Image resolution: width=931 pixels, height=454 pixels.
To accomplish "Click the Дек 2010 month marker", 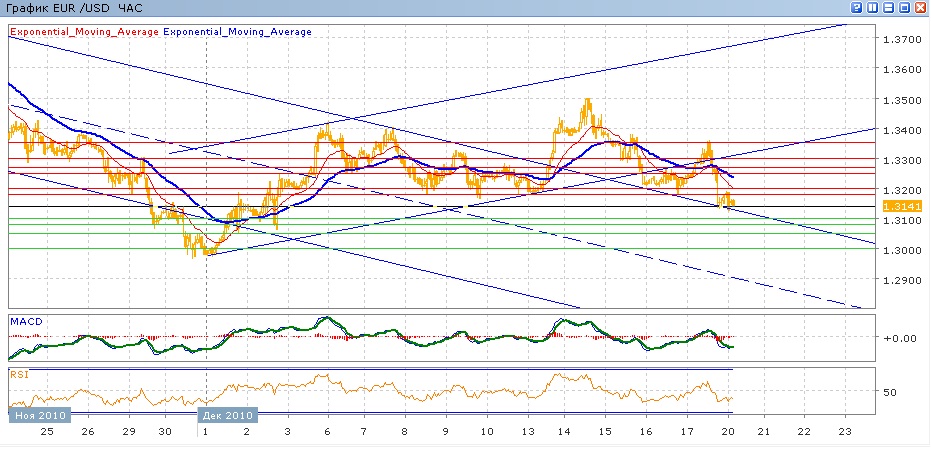I will [229, 414].
